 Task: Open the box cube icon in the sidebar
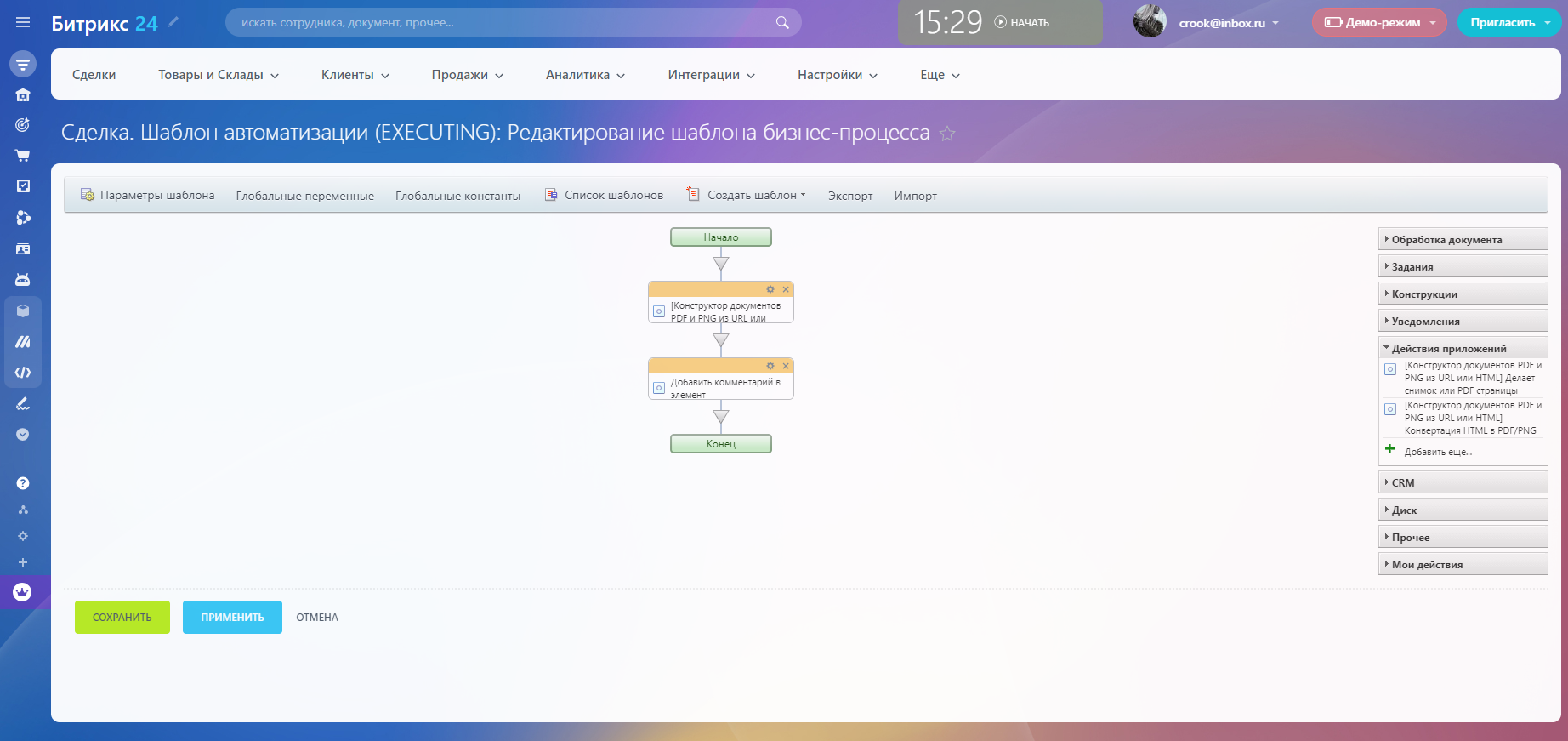pyautogui.click(x=23, y=311)
